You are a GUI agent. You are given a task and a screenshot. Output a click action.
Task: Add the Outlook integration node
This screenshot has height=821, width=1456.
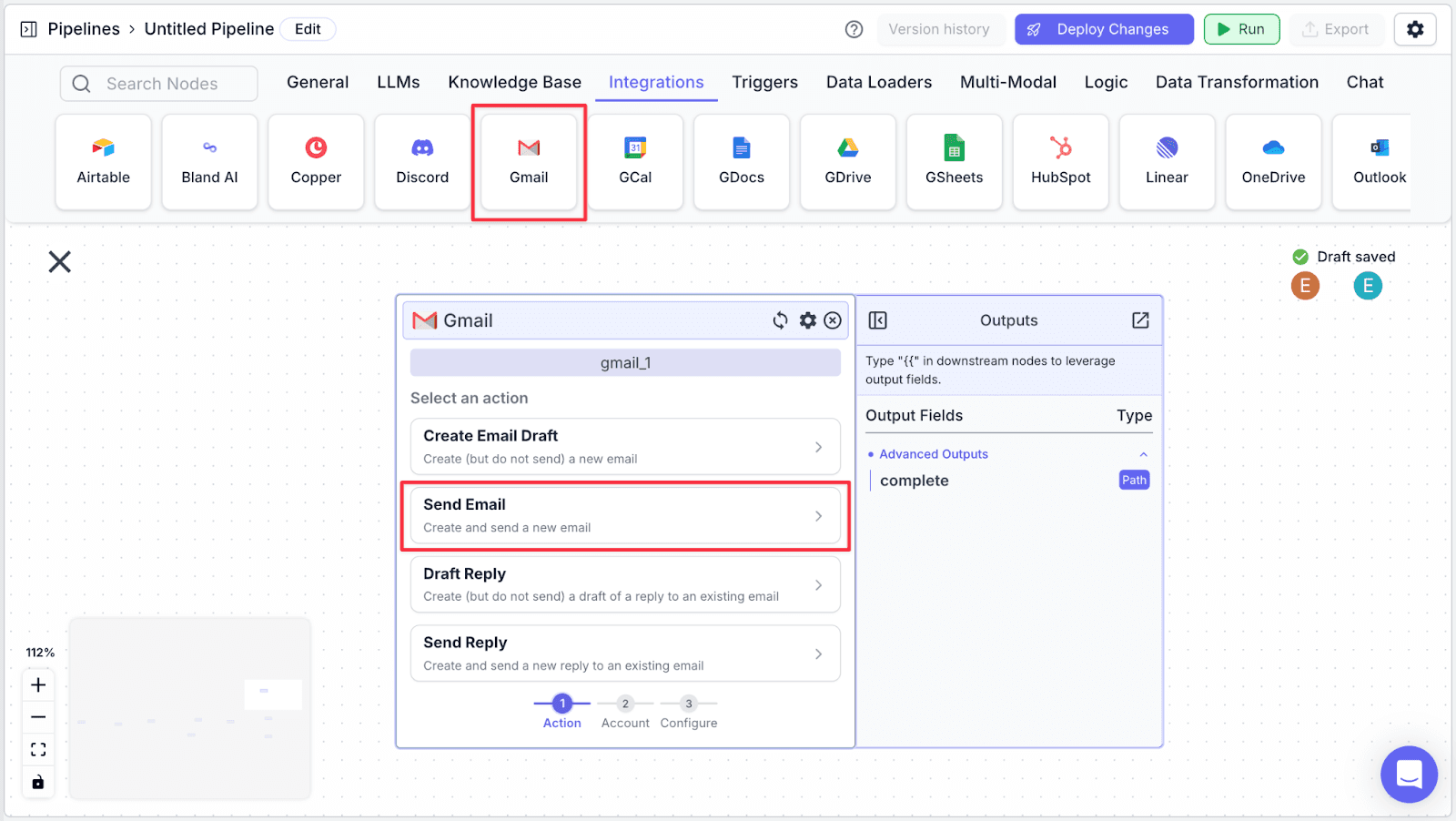[x=1372, y=162]
